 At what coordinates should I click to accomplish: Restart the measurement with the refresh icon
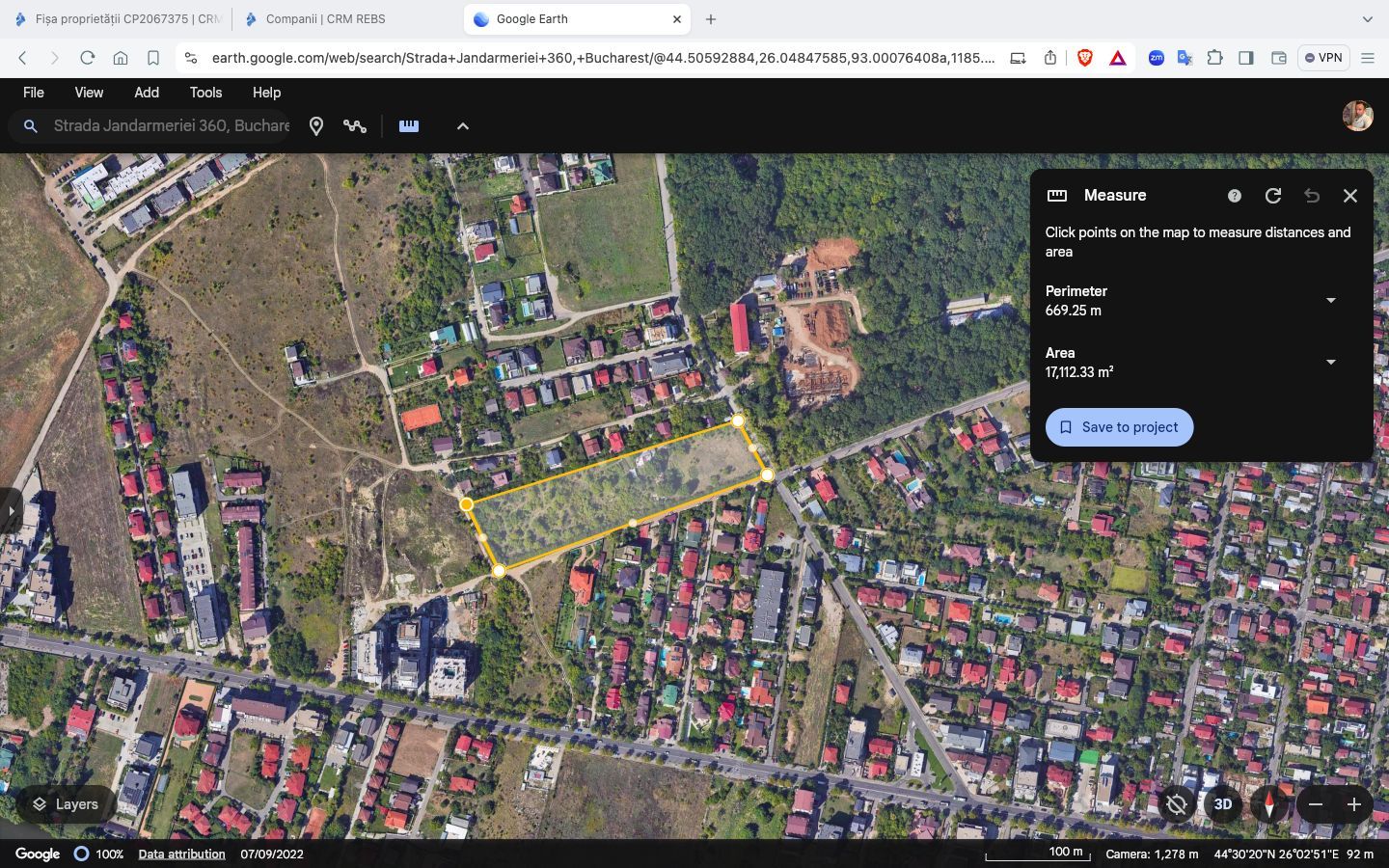(x=1272, y=196)
